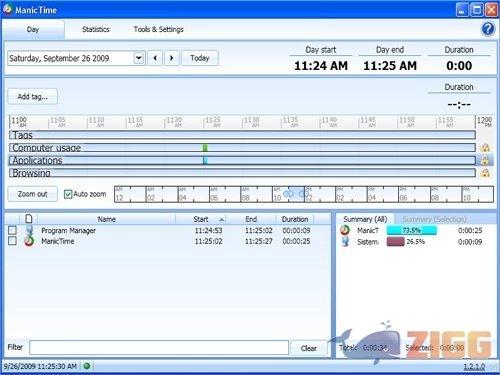500x375 pixels.
Task: Go to the next day arrow
Action: click(172, 58)
